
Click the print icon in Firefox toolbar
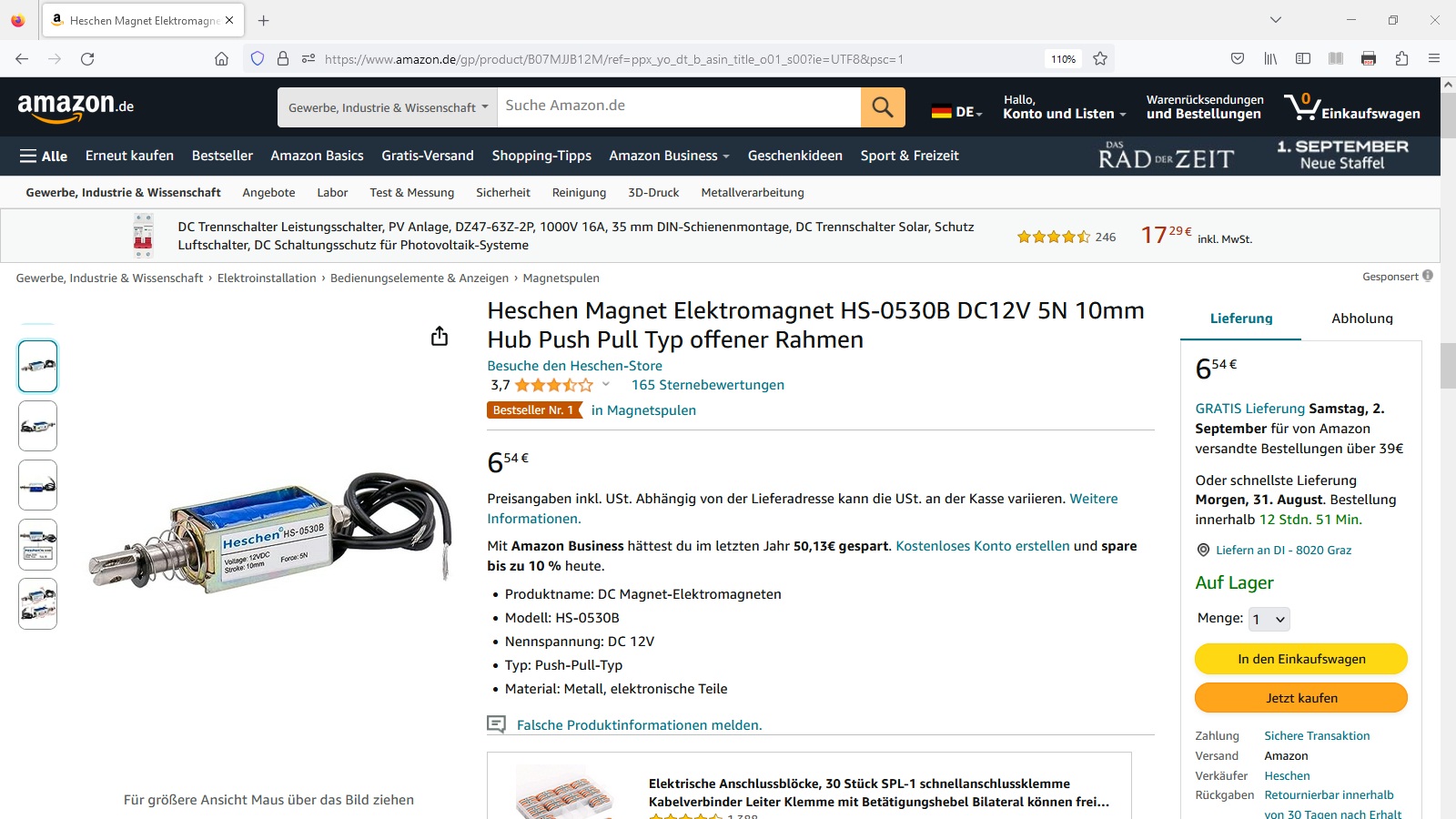[1369, 59]
